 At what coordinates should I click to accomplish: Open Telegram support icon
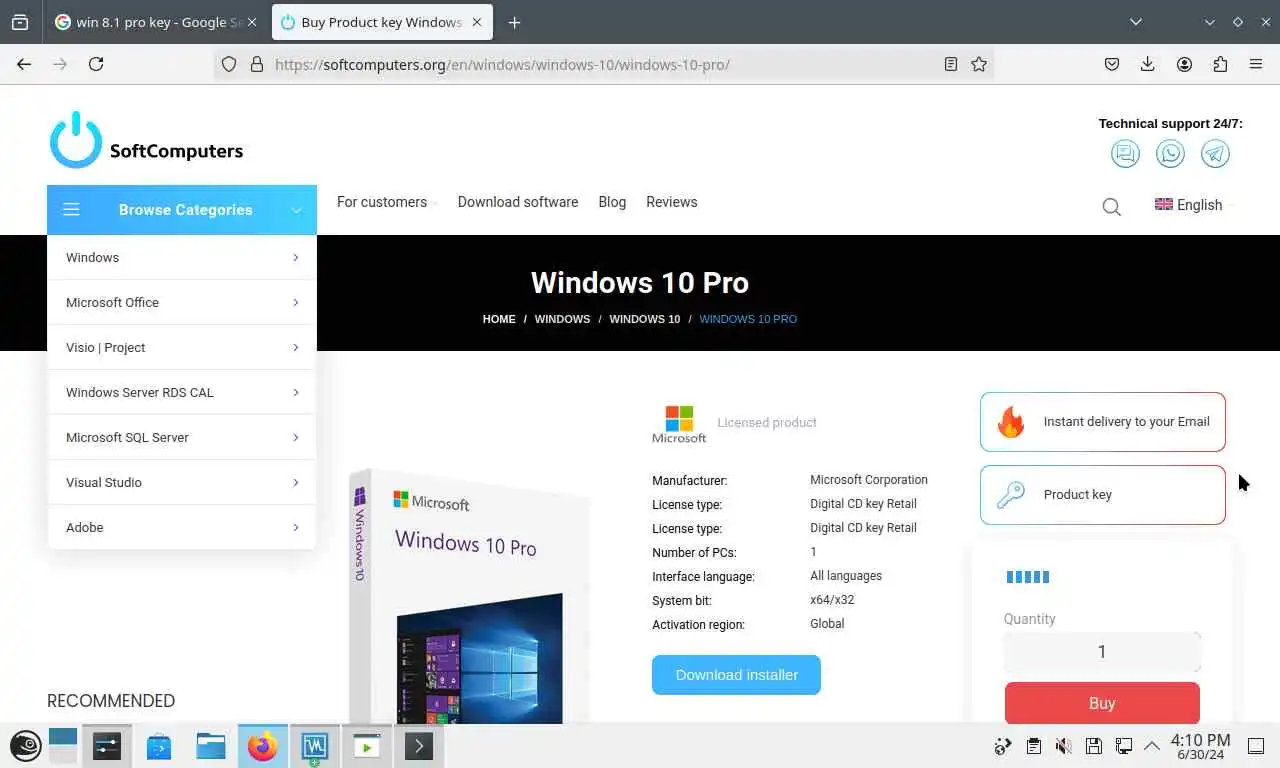click(x=1215, y=153)
